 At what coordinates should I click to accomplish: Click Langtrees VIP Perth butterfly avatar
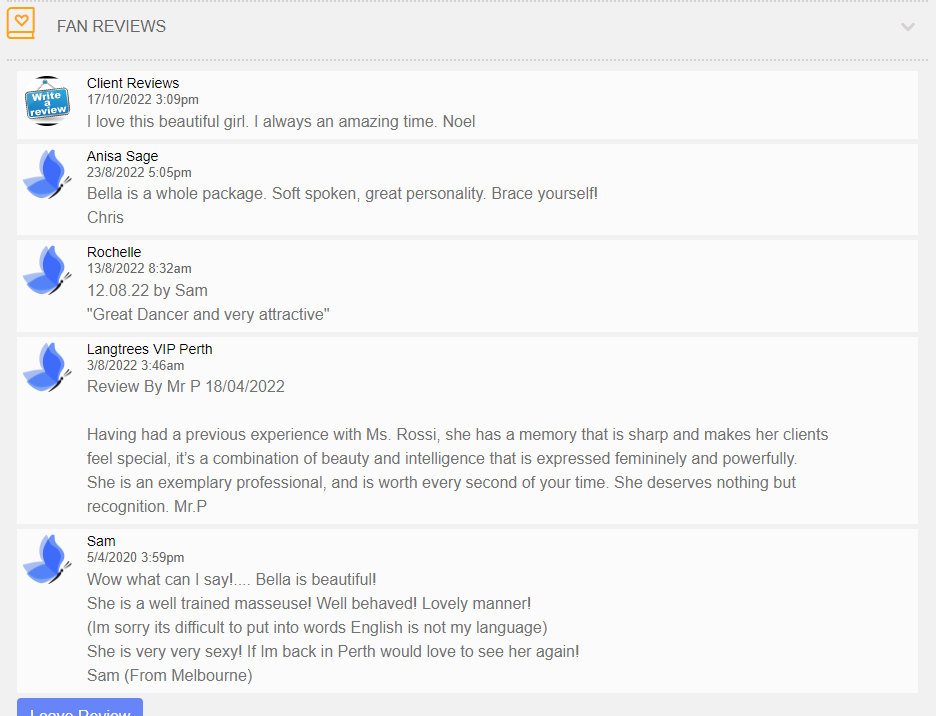point(47,367)
